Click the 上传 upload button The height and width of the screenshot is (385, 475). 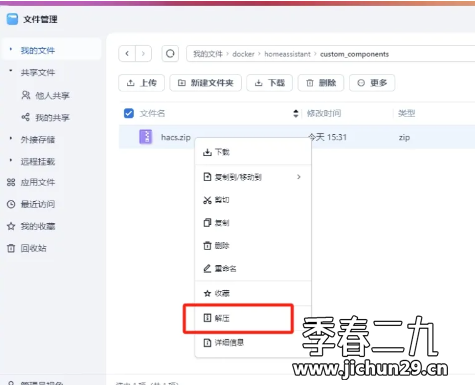[x=141, y=83]
